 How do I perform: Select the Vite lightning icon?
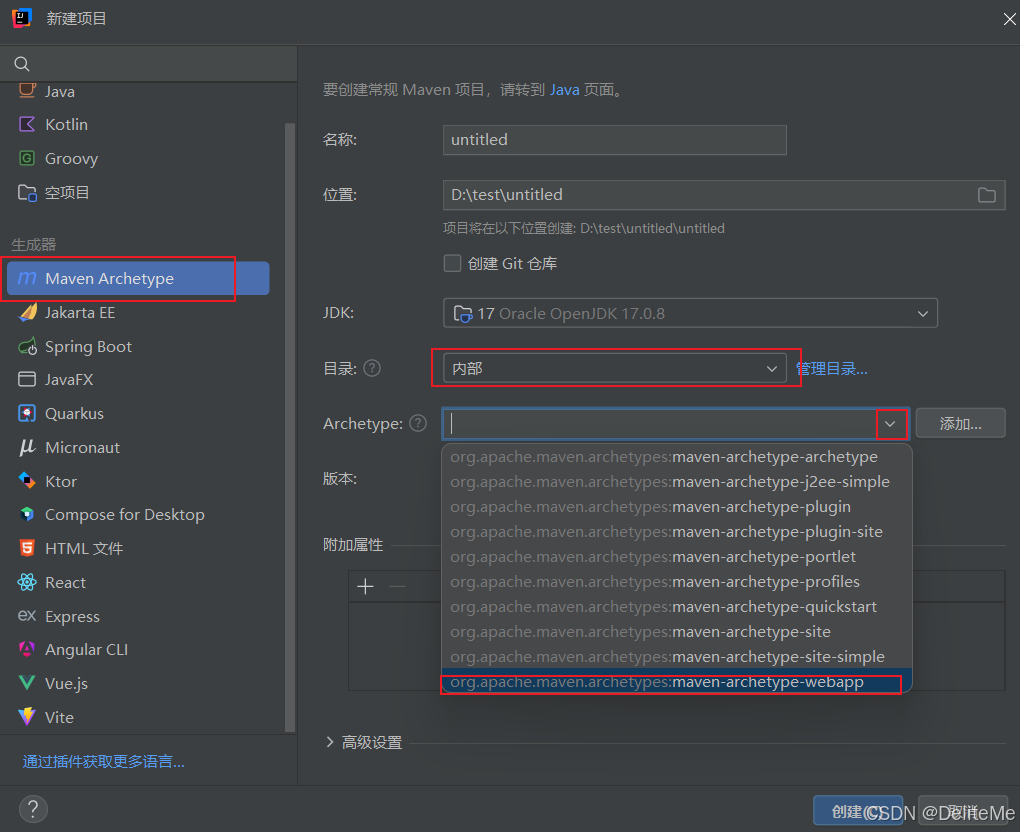pos(27,717)
